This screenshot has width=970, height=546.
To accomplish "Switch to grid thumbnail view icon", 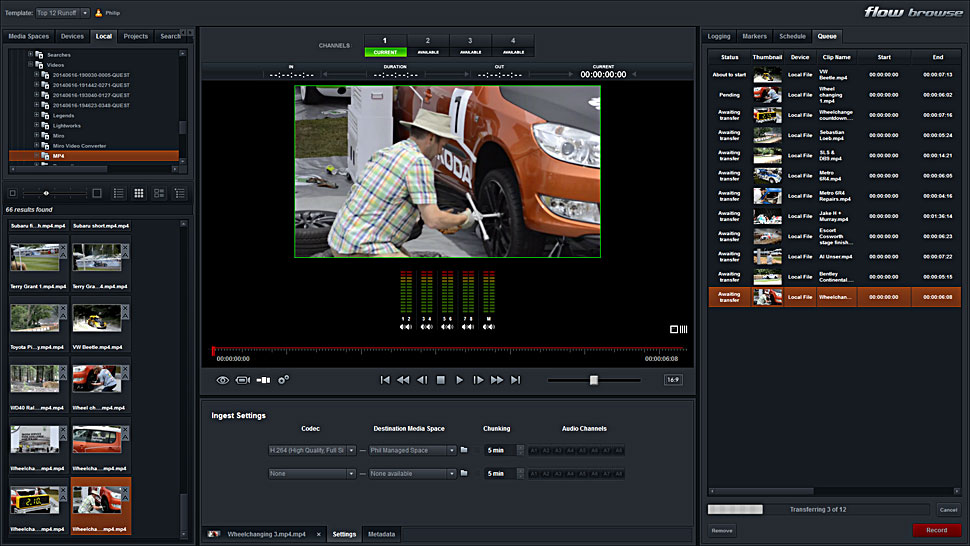I will 139,193.
